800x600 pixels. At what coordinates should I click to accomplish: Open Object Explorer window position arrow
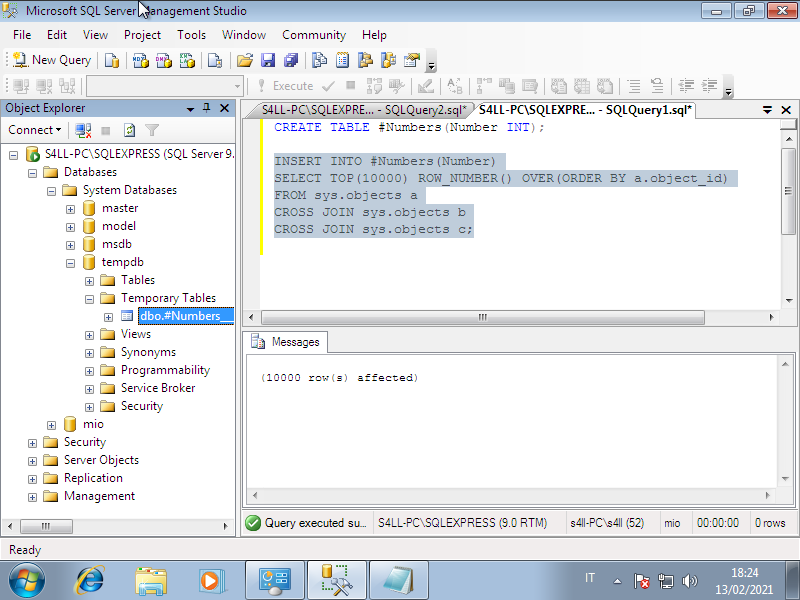pyautogui.click(x=190, y=109)
